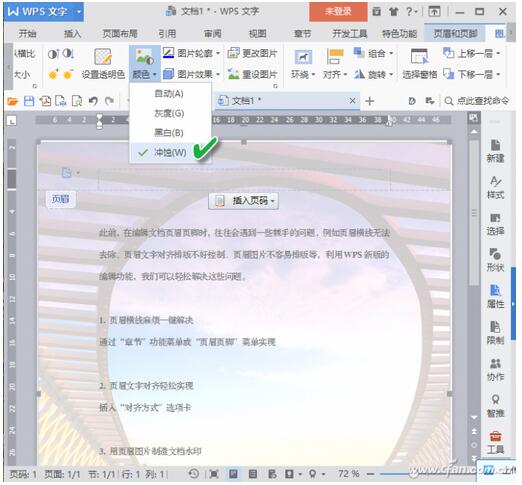Screen dimensions: 522x485
Task: Click the undo arrow icon
Action: pos(93,101)
